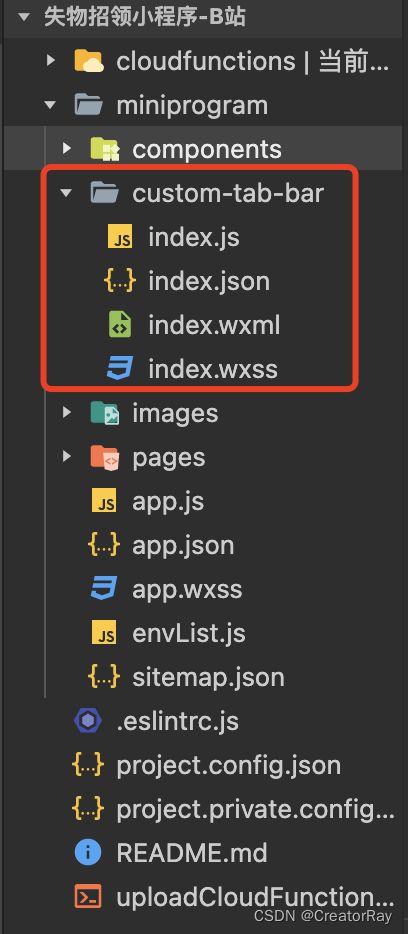Open the sitemap.json file

click(208, 678)
